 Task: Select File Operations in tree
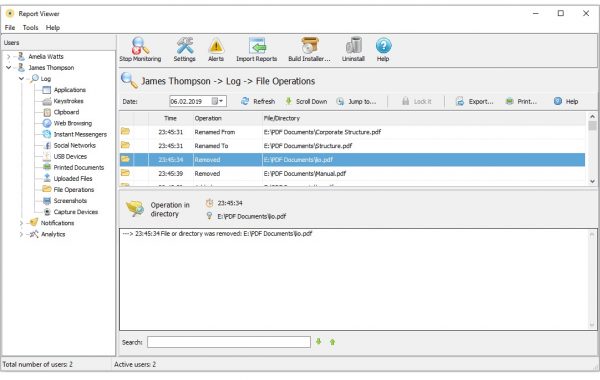(x=73, y=190)
